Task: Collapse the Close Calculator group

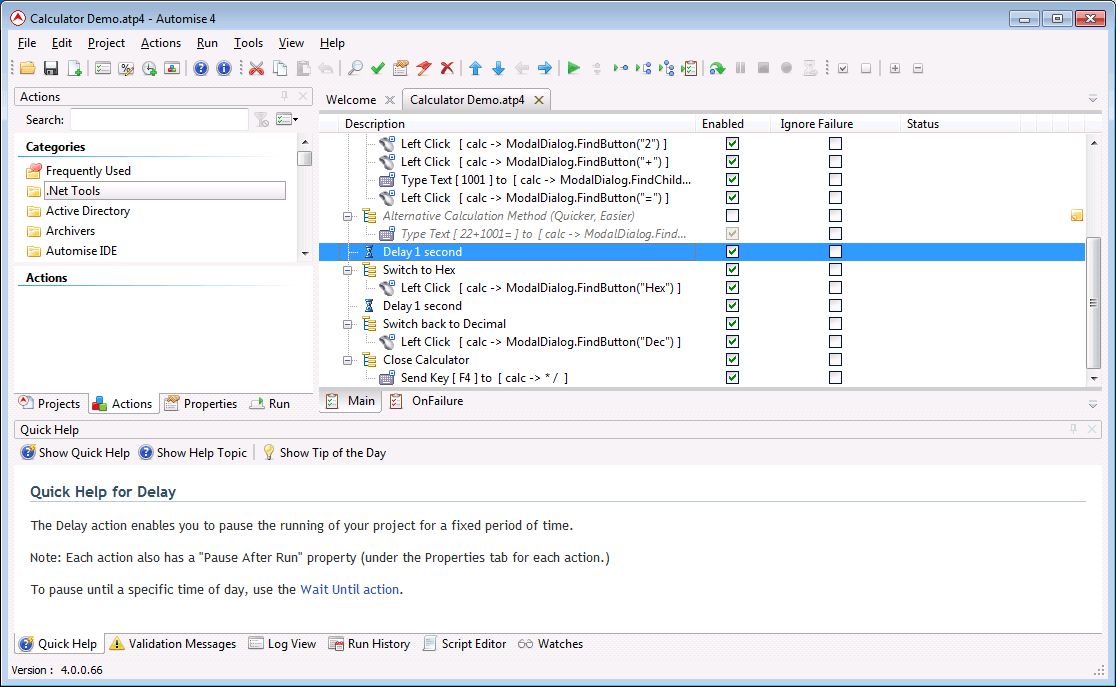Action: (348, 359)
